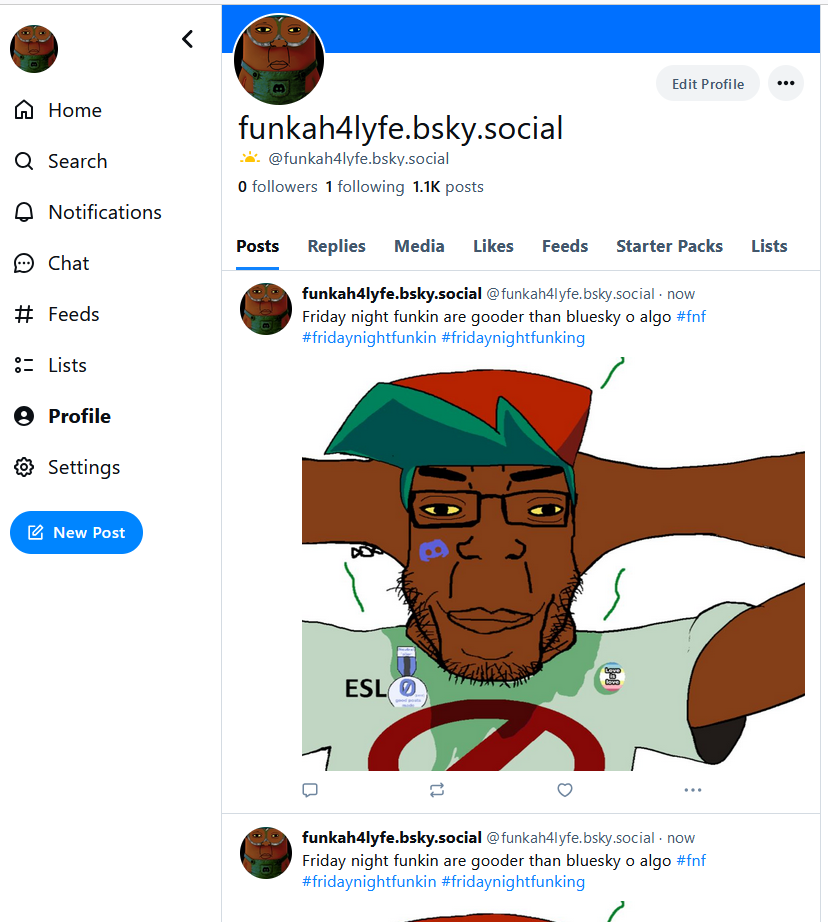Go to Feeds hashtag icon

coord(24,314)
